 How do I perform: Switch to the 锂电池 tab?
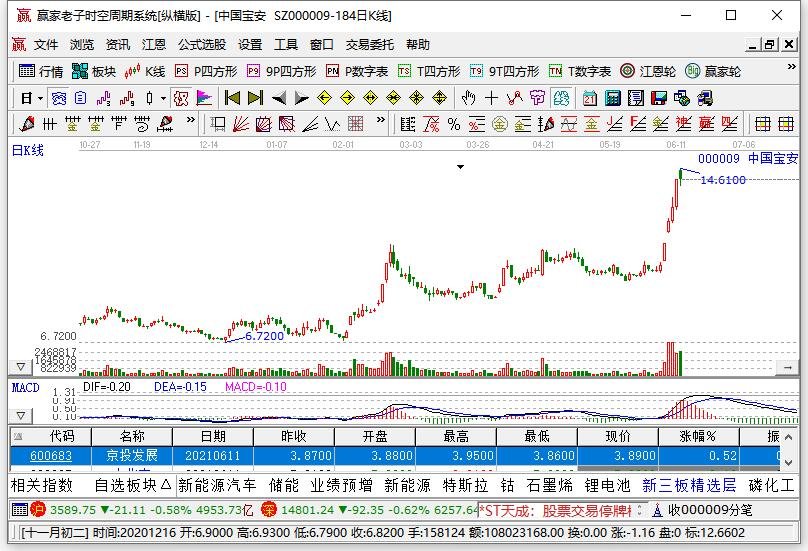pyautogui.click(x=608, y=485)
